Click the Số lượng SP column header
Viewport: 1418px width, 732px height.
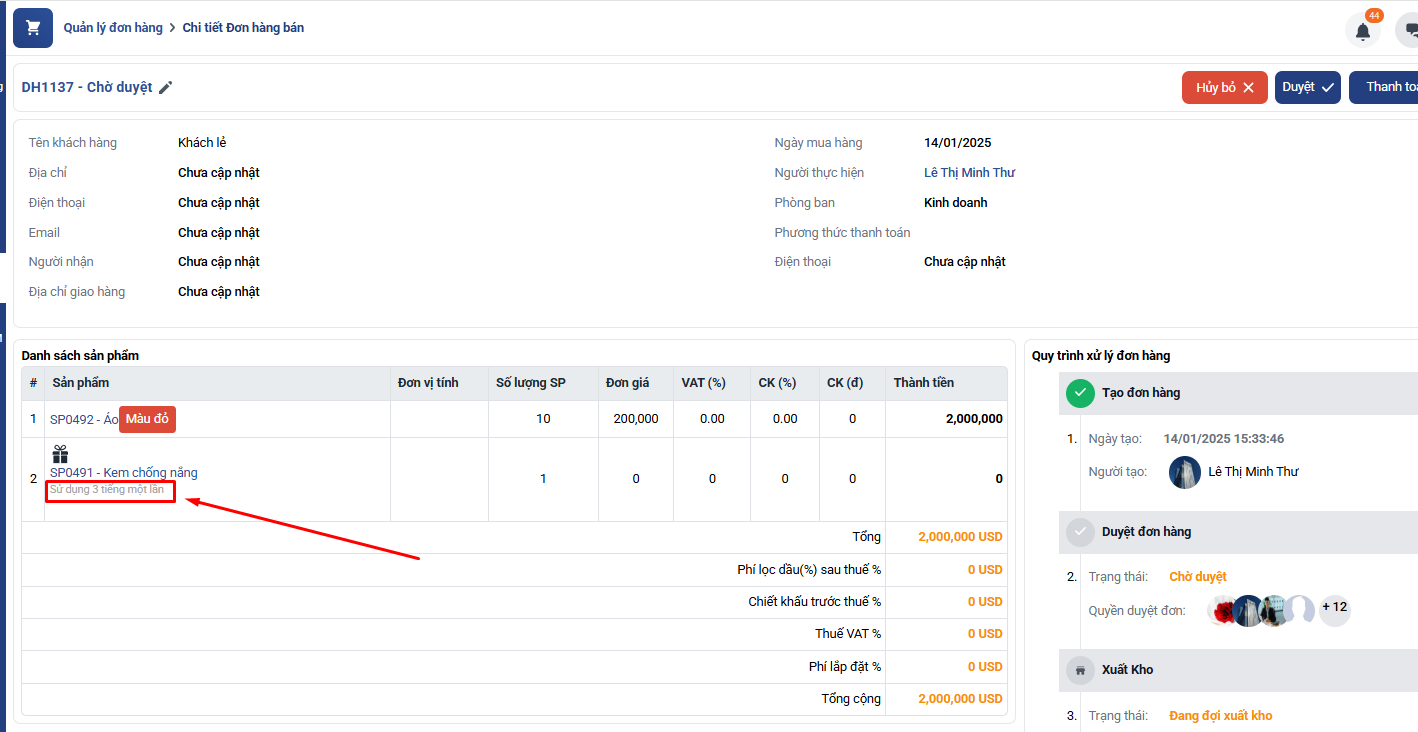coord(530,383)
